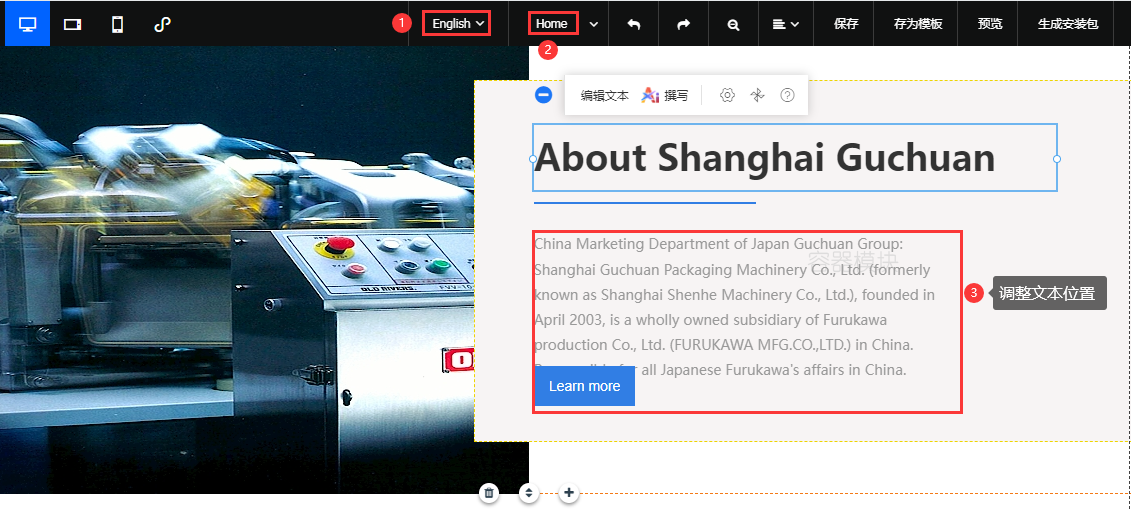Select the Home page selector

click(x=553, y=24)
